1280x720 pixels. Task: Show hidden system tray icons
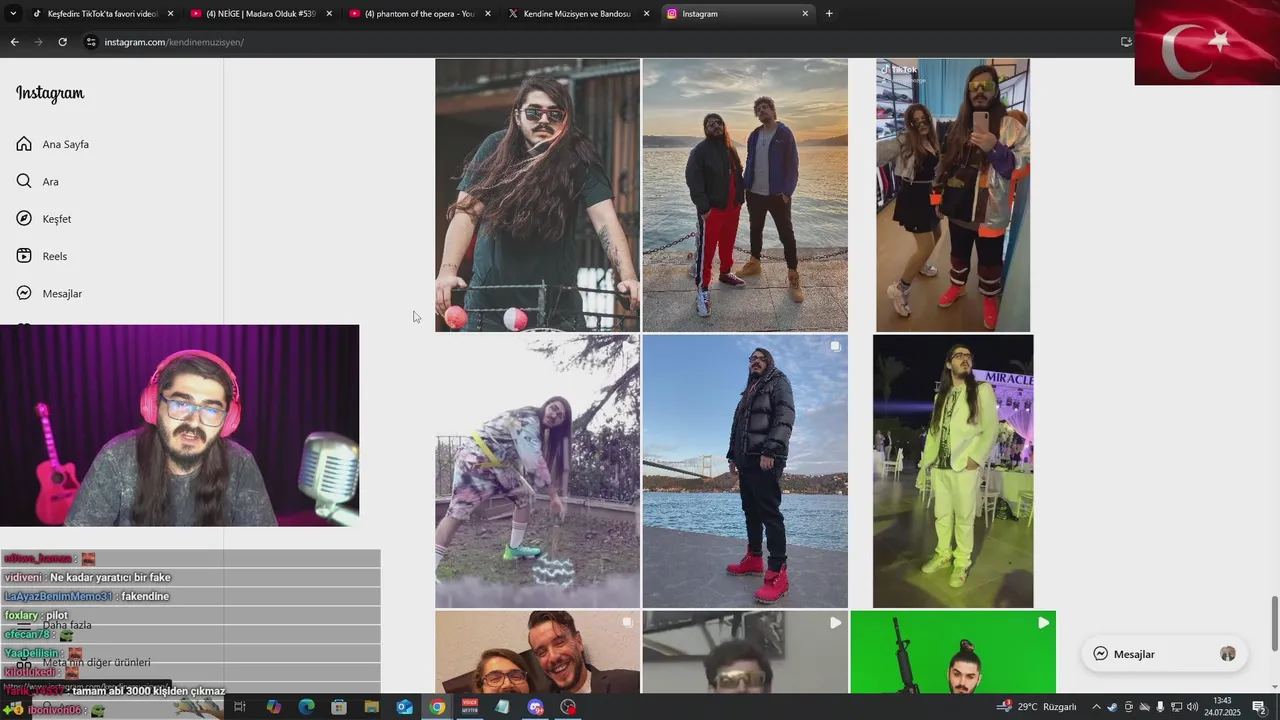point(1096,707)
